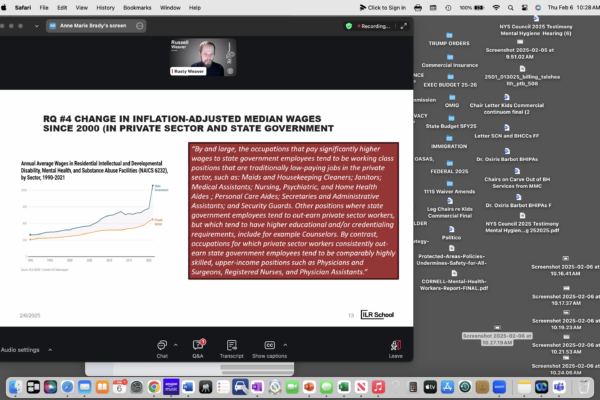
Task: Expand the Audio settings chevron
Action: (48, 350)
